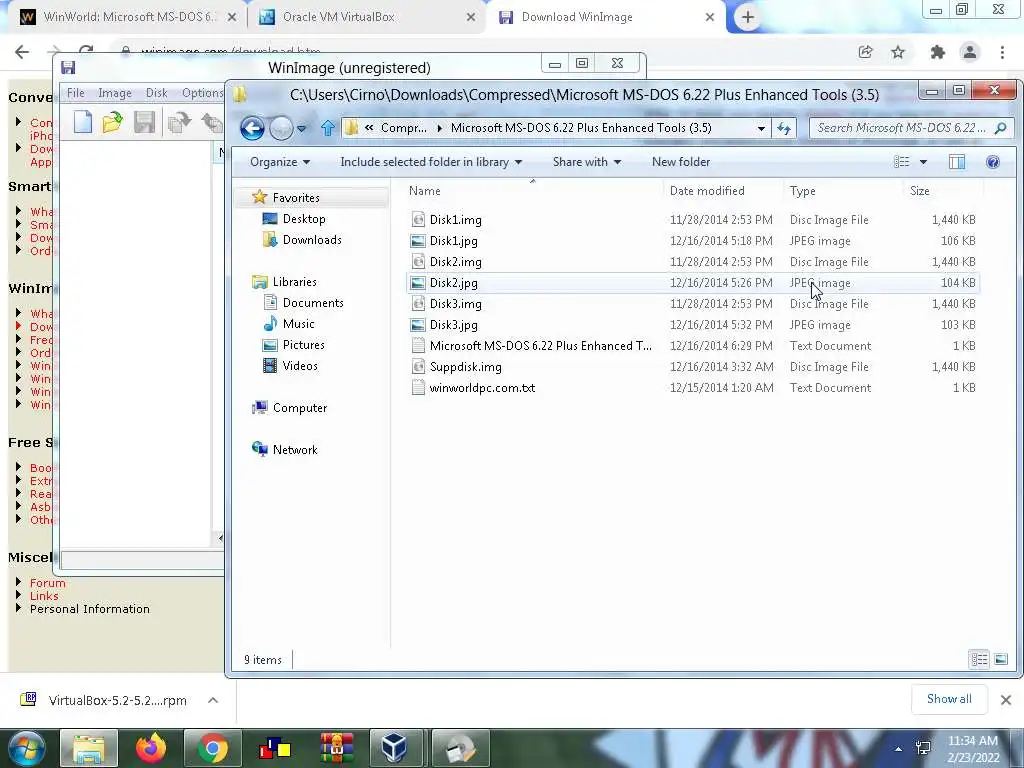Open Chrome from the taskbar
Image resolution: width=1024 pixels, height=768 pixels.
(x=212, y=748)
